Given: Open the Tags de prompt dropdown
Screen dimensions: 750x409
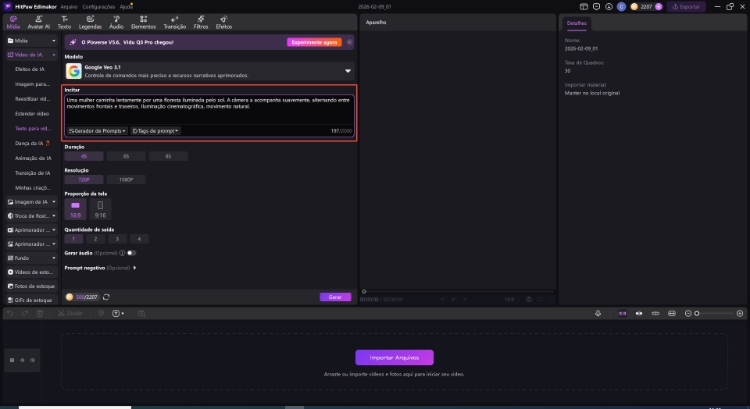Looking at the screenshot, I should point(155,131).
